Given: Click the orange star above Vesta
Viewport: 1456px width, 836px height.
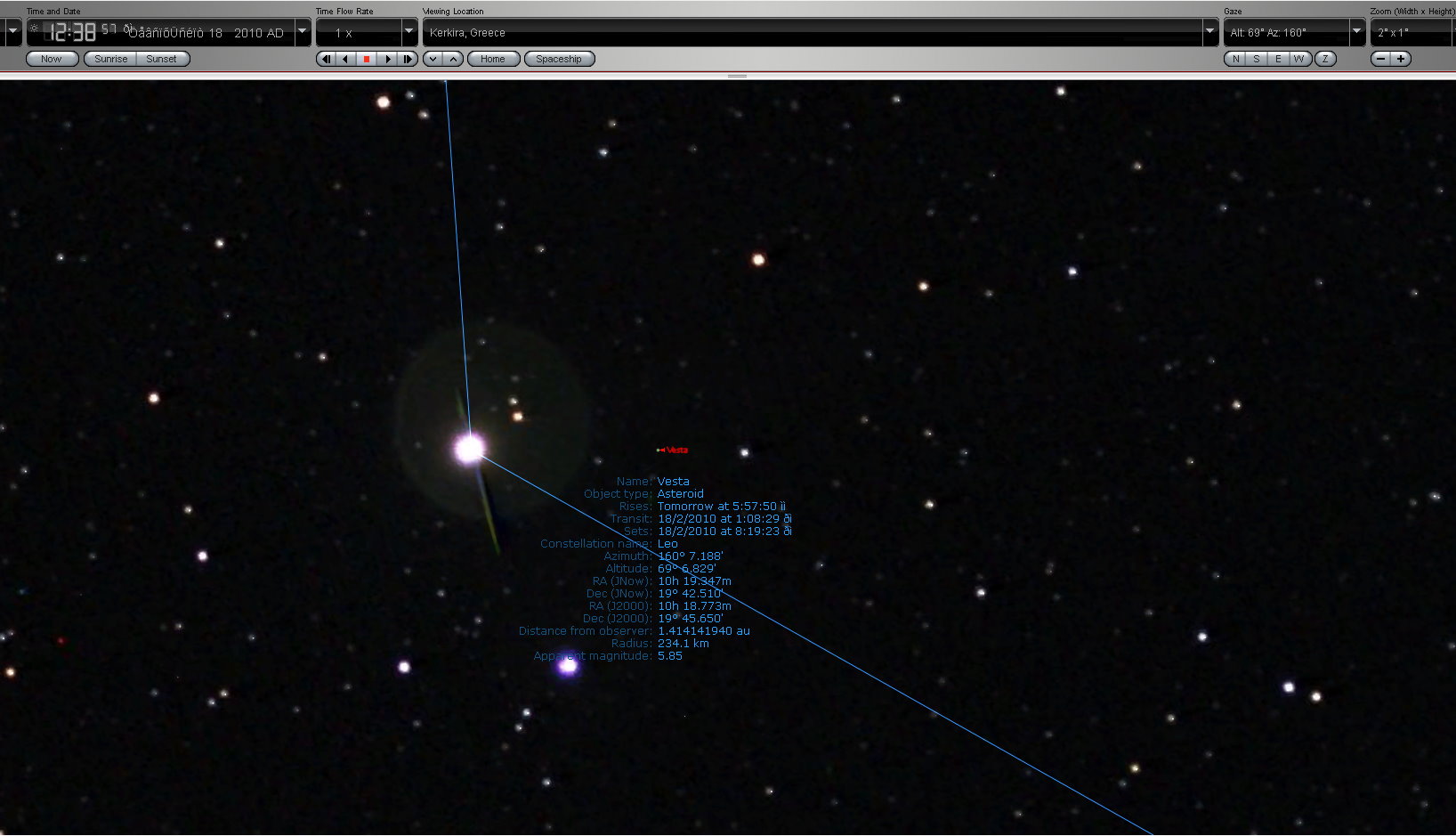Looking at the screenshot, I should (758, 260).
